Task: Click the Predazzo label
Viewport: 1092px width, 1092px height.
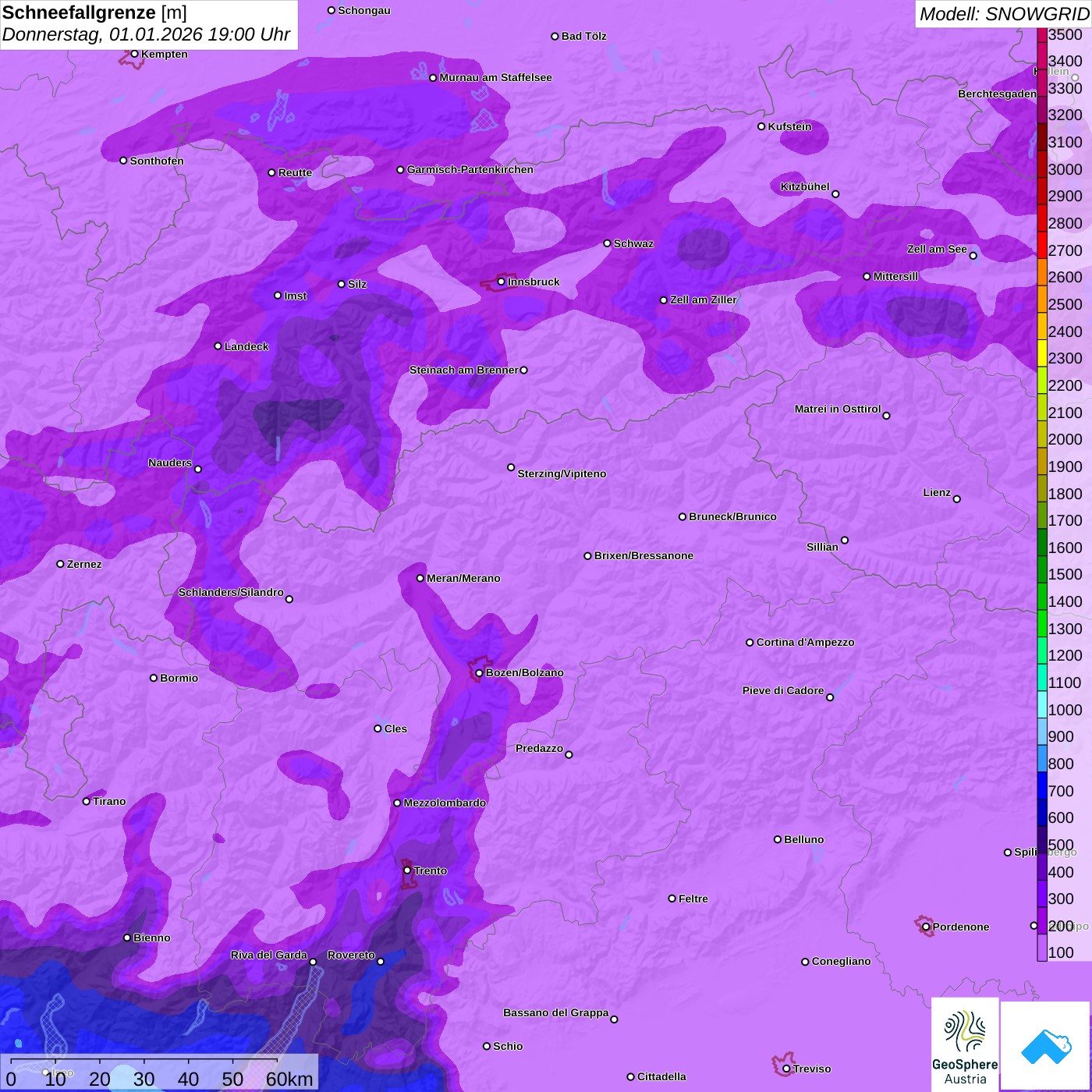Action: coord(539,748)
